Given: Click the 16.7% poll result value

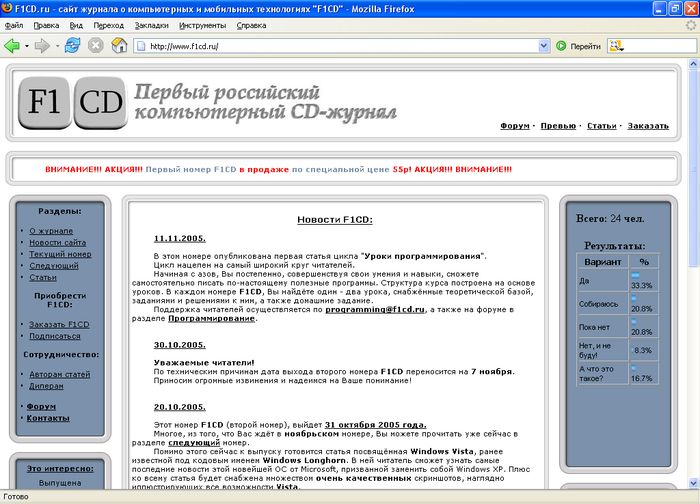Looking at the screenshot, I should pos(642,378).
